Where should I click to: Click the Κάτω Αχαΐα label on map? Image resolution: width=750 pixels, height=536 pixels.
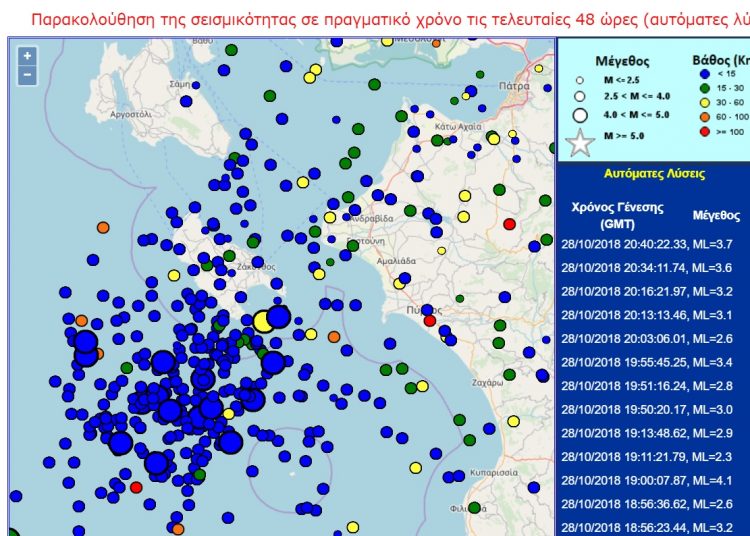(458, 127)
